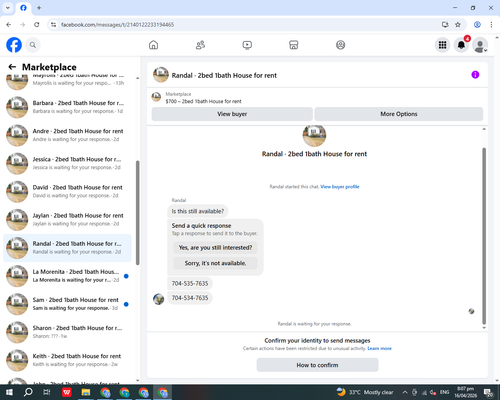500x400 pixels.
Task: Click the 'Is this still available?' message bubble
Action: [x=198, y=211]
